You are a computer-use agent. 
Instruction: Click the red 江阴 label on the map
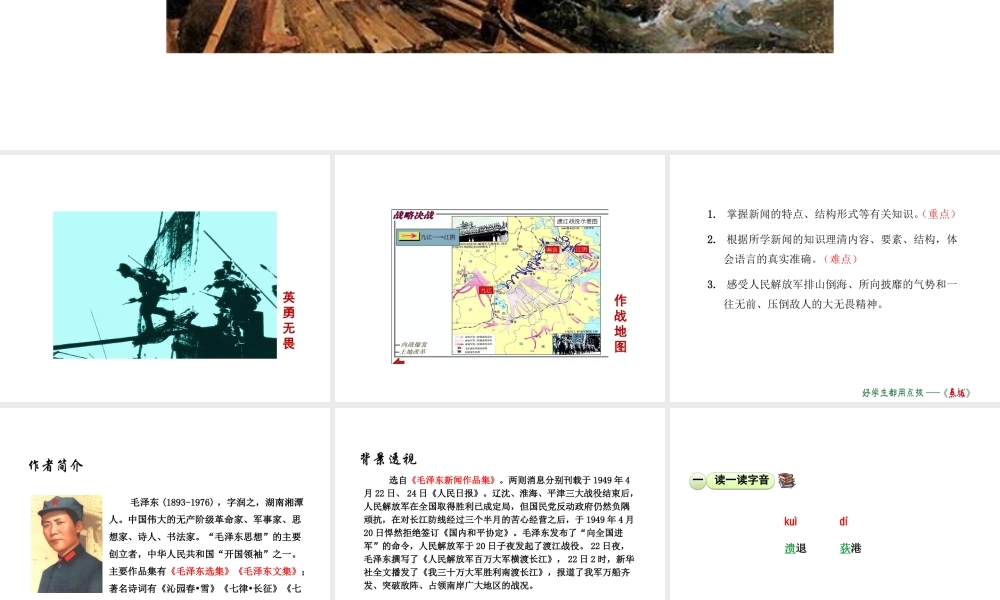[x=581, y=249]
